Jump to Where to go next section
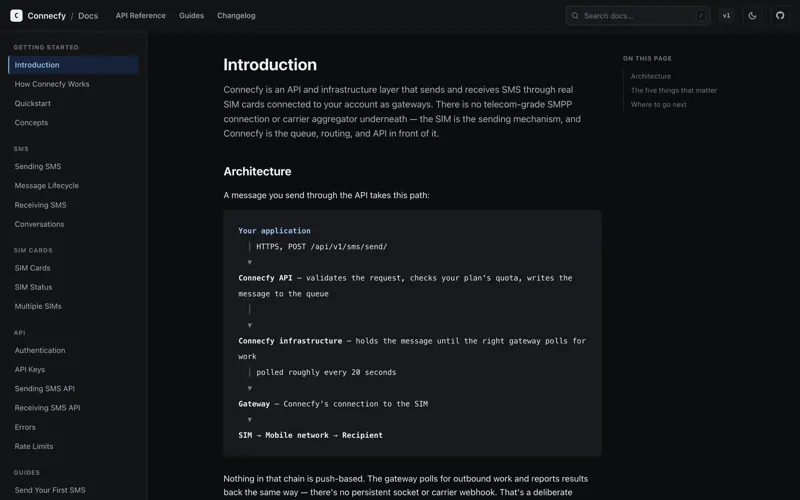 (658, 105)
